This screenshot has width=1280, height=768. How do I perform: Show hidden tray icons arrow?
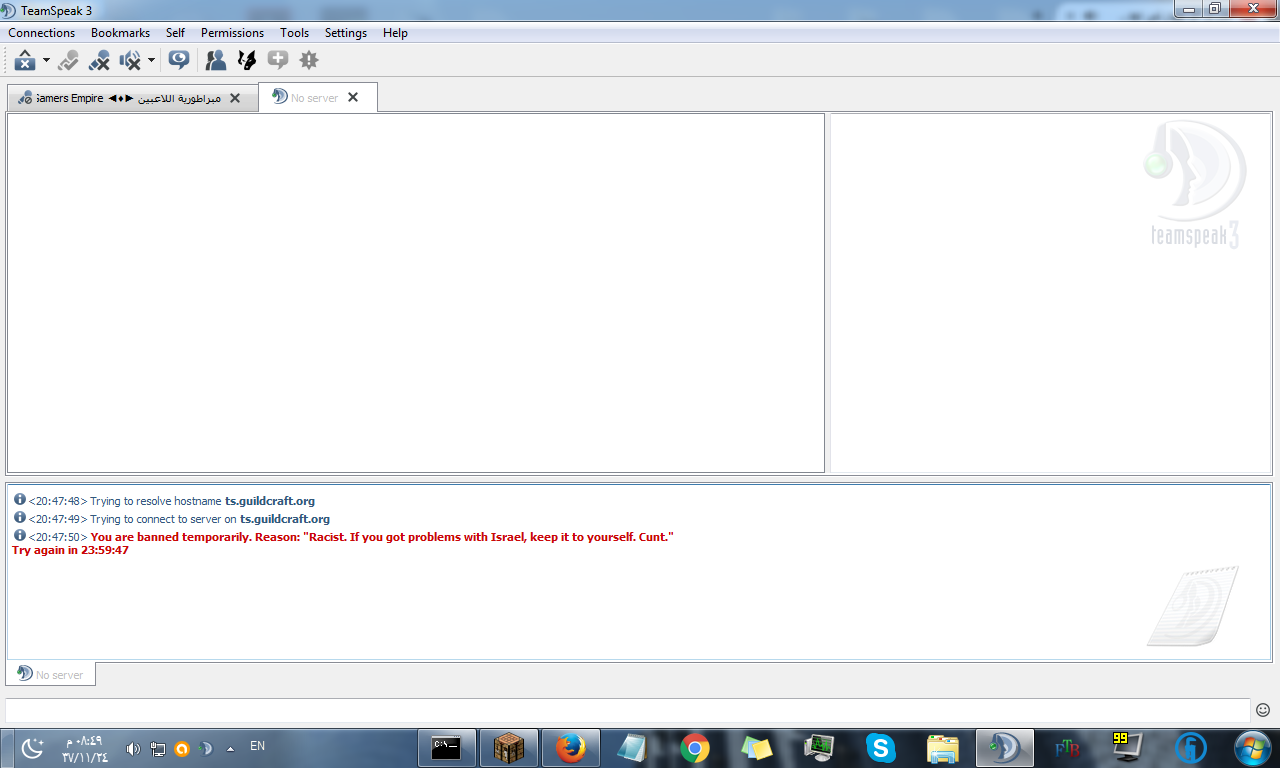(231, 748)
